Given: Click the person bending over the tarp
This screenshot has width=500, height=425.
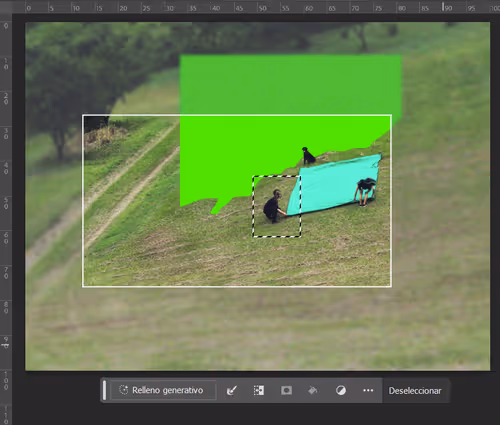Looking at the screenshot, I should 365,191.
